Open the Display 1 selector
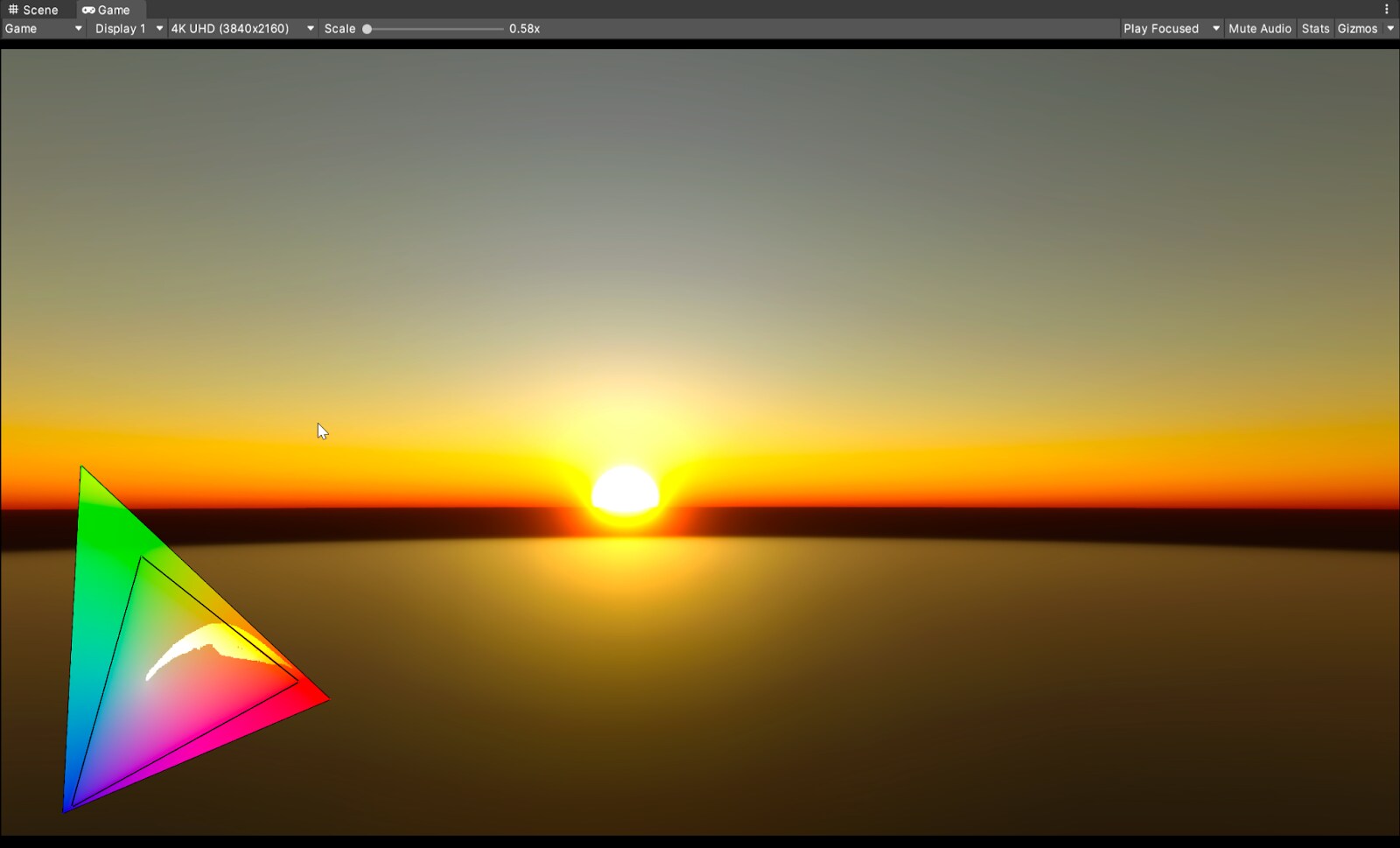 (x=127, y=28)
